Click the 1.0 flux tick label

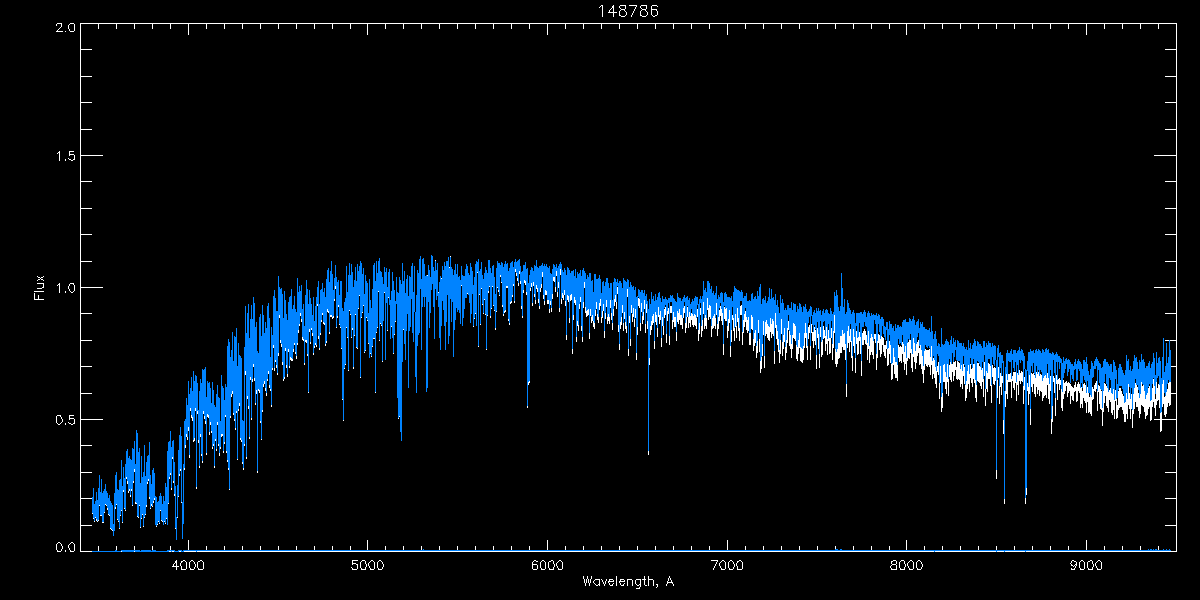point(65,288)
